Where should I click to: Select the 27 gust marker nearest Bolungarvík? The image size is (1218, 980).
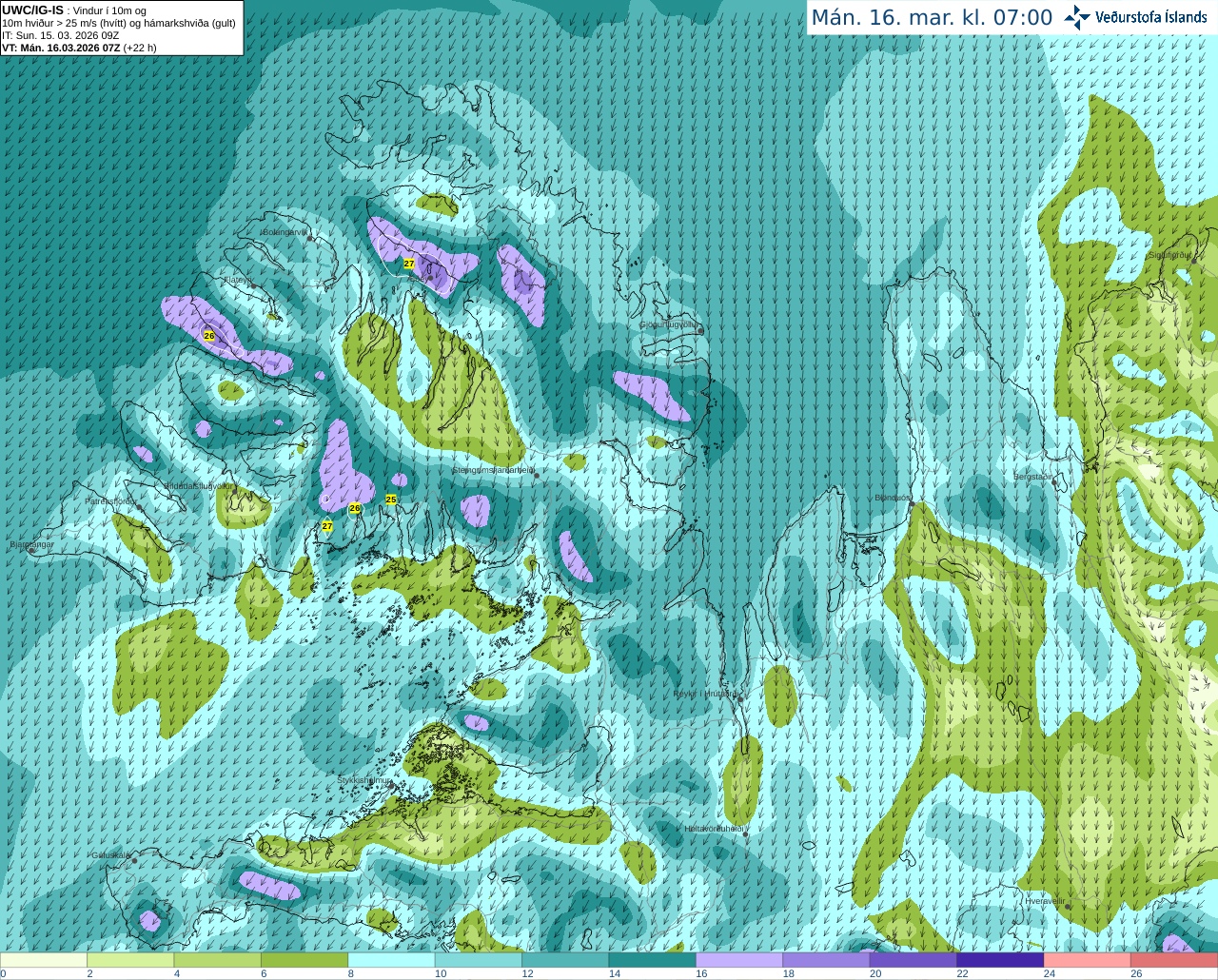(x=409, y=264)
